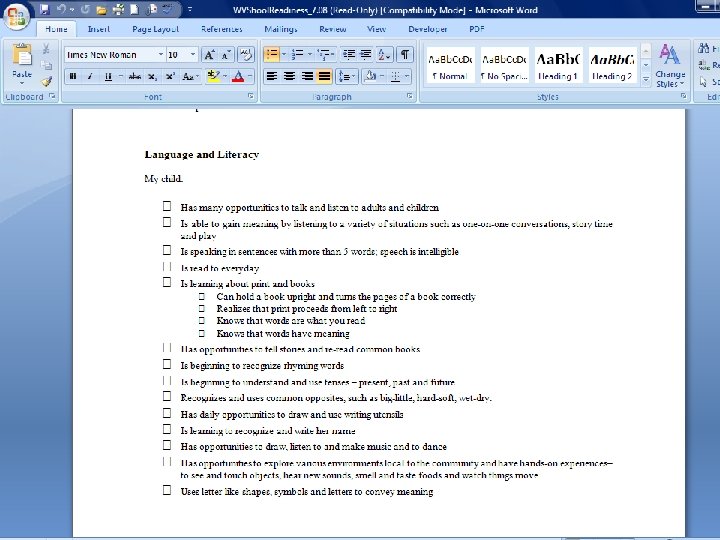This screenshot has height=540, width=720.
Task: Check 'Uses letter like shapes' box
Action: (167, 490)
